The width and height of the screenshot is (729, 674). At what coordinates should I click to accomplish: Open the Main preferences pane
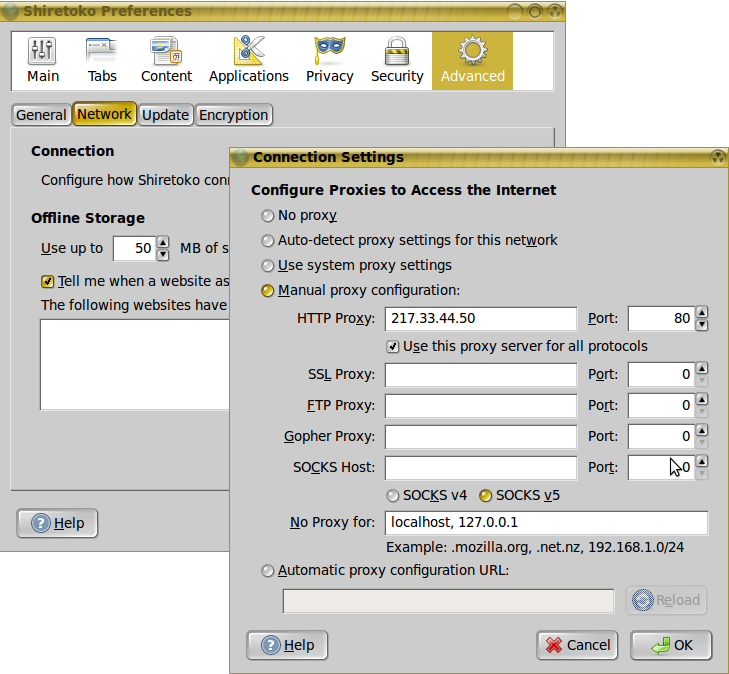pyautogui.click(x=43, y=60)
